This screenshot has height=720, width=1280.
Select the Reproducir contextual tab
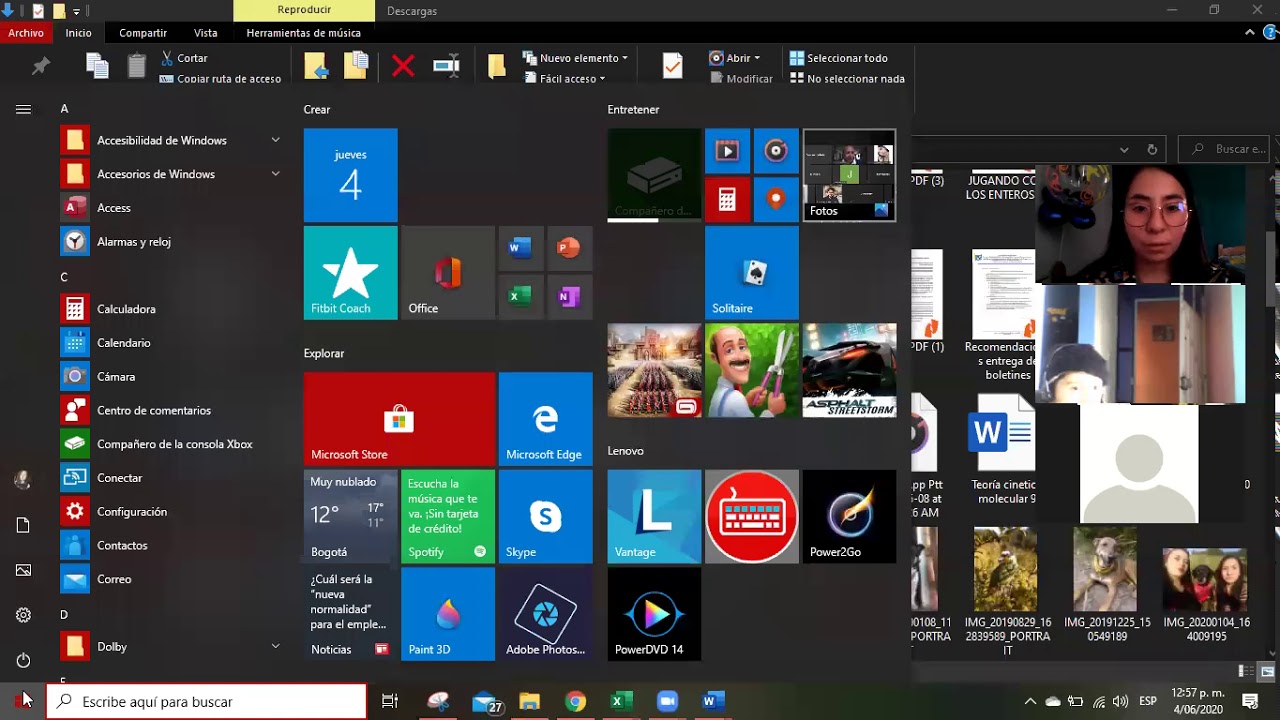(x=304, y=10)
